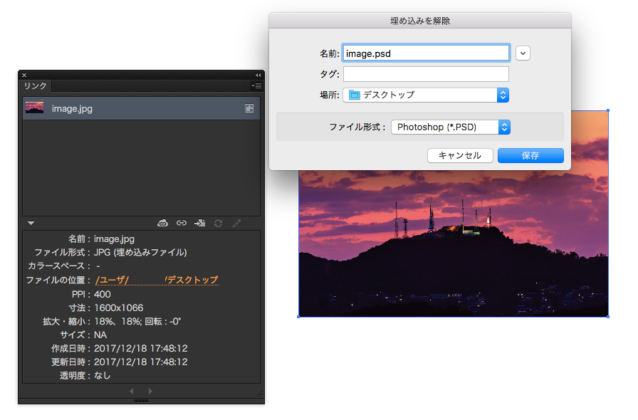
Task: Expand the save dialog with chevron button
Action: [x=523, y=53]
